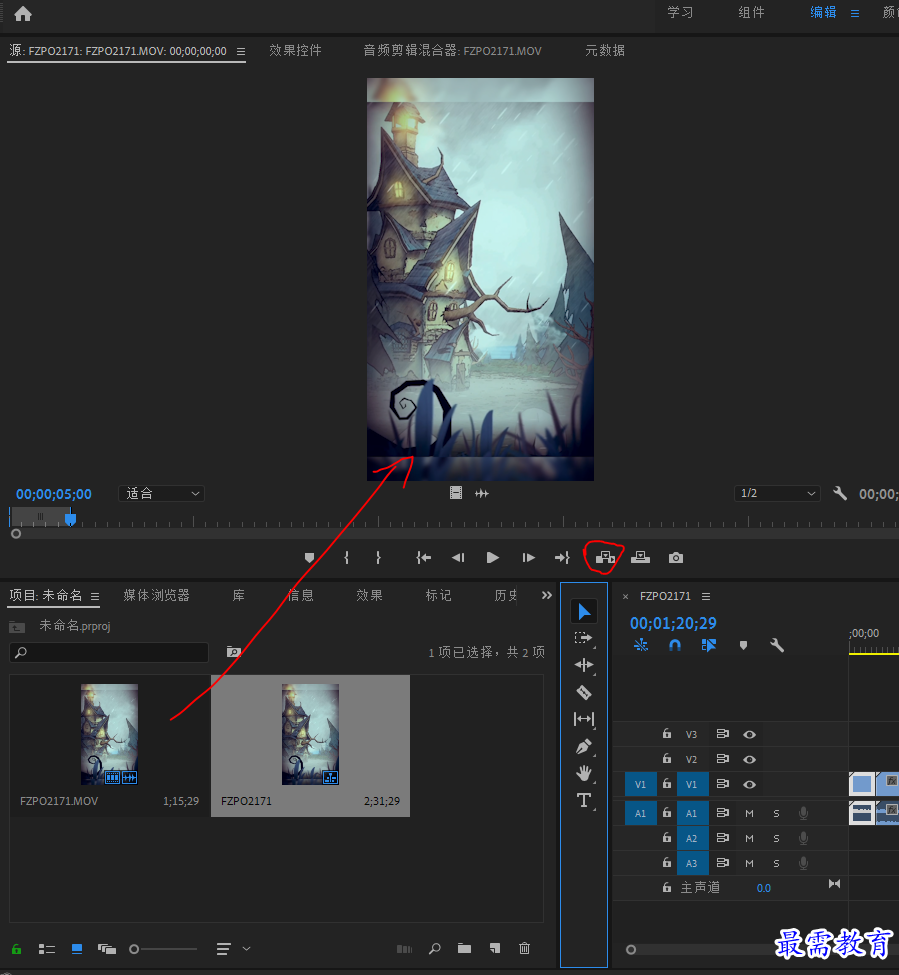Go to the Home screen icon
The width and height of the screenshot is (899, 975).
click(x=23, y=14)
